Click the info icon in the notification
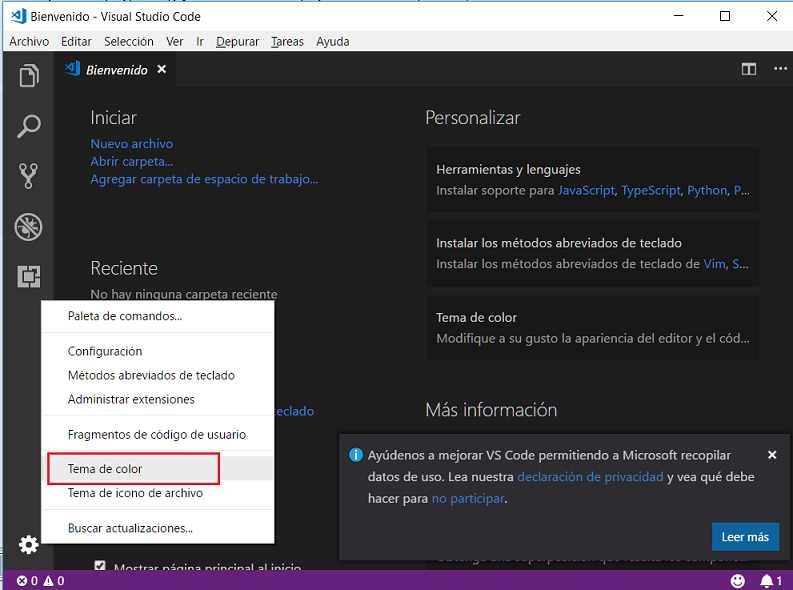The height and width of the screenshot is (590, 793). click(356, 455)
